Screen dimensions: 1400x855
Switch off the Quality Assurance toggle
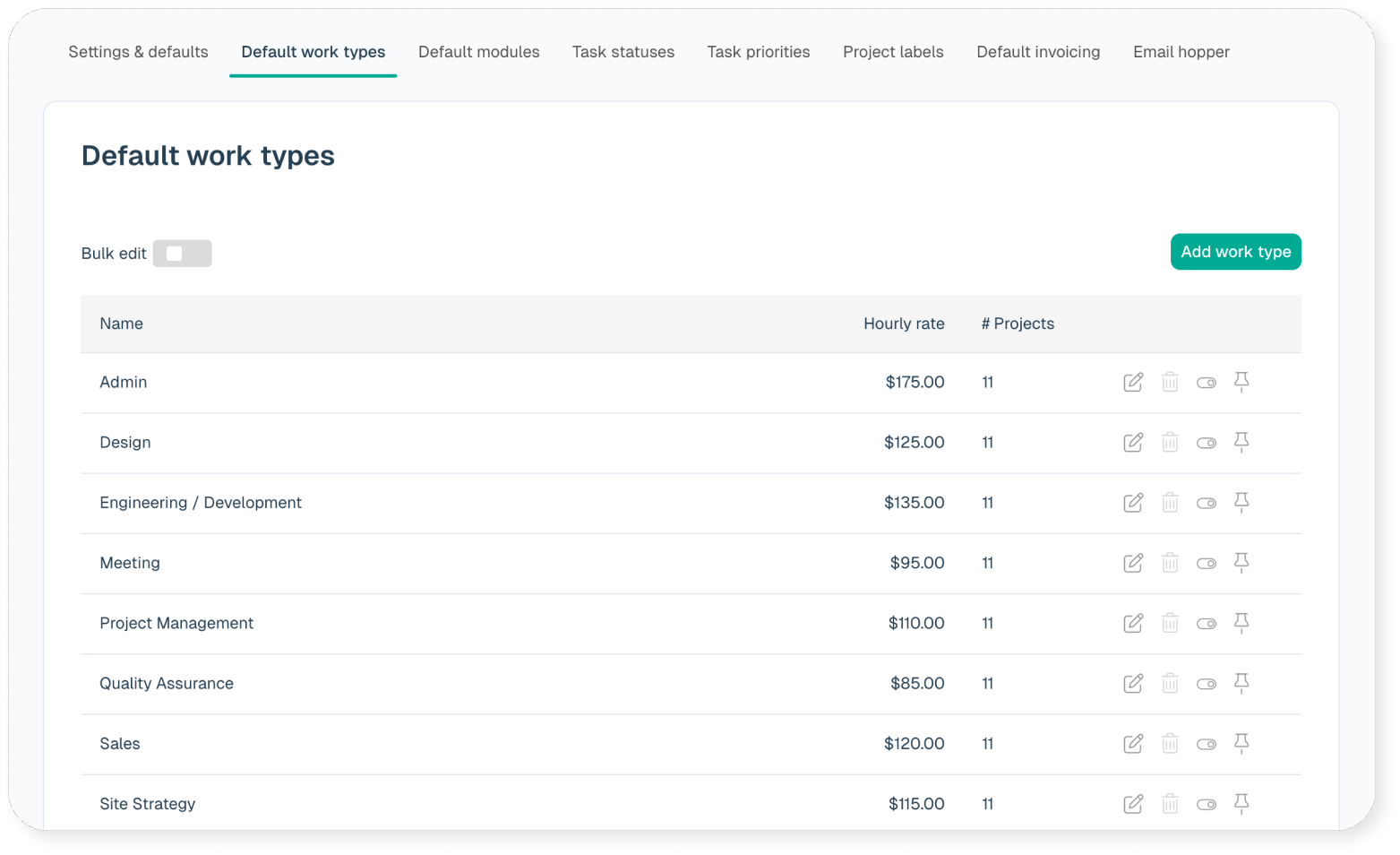(x=1206, y=684)
